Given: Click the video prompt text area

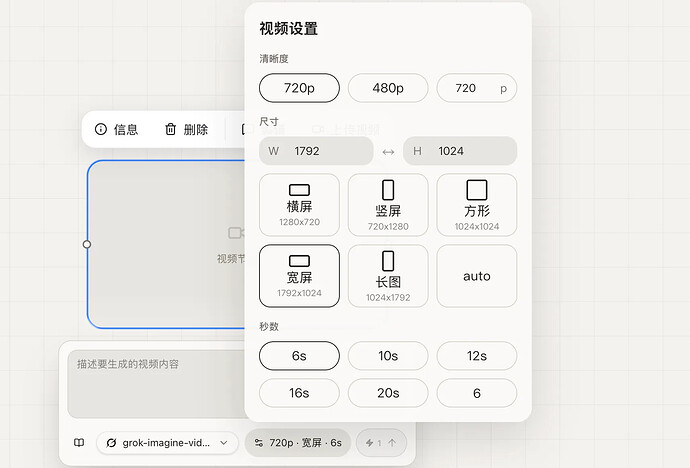Looking at the screenshot, I should 156,384.
